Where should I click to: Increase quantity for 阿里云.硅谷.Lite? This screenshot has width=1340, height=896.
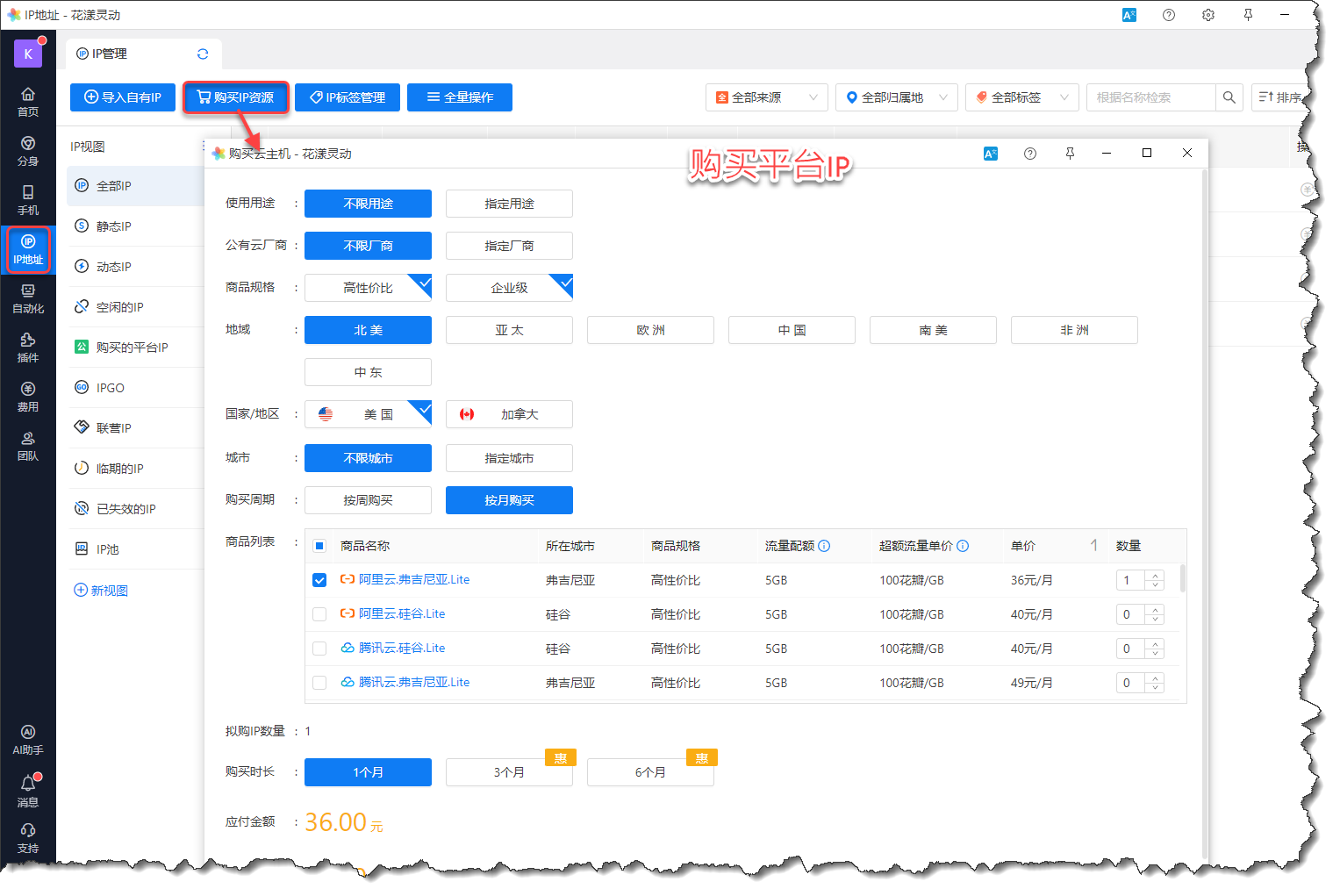point(1155,610)
